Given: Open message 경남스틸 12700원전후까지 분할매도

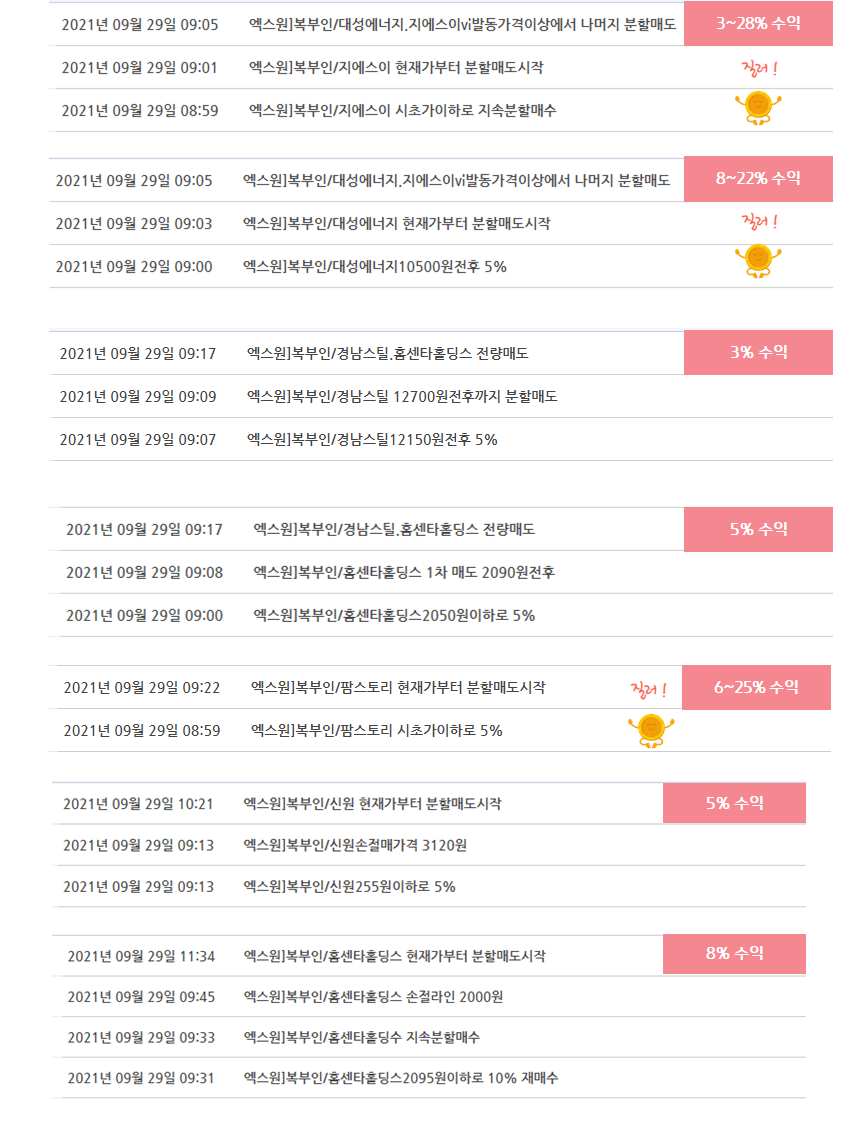Looking at the screenshot, I should click(402, 397).
